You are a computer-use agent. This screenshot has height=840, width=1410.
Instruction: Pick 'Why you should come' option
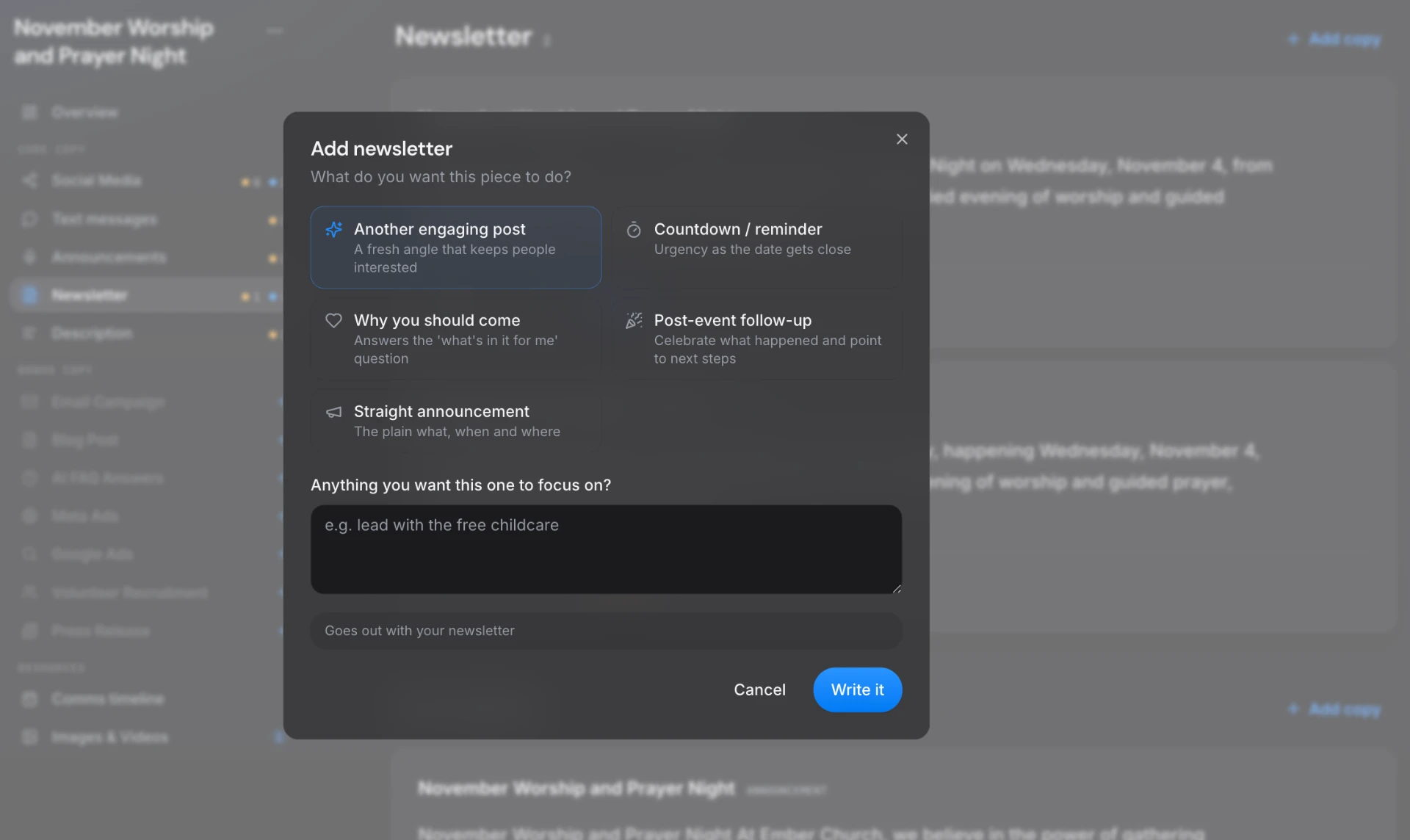click(x=456, y=338)
